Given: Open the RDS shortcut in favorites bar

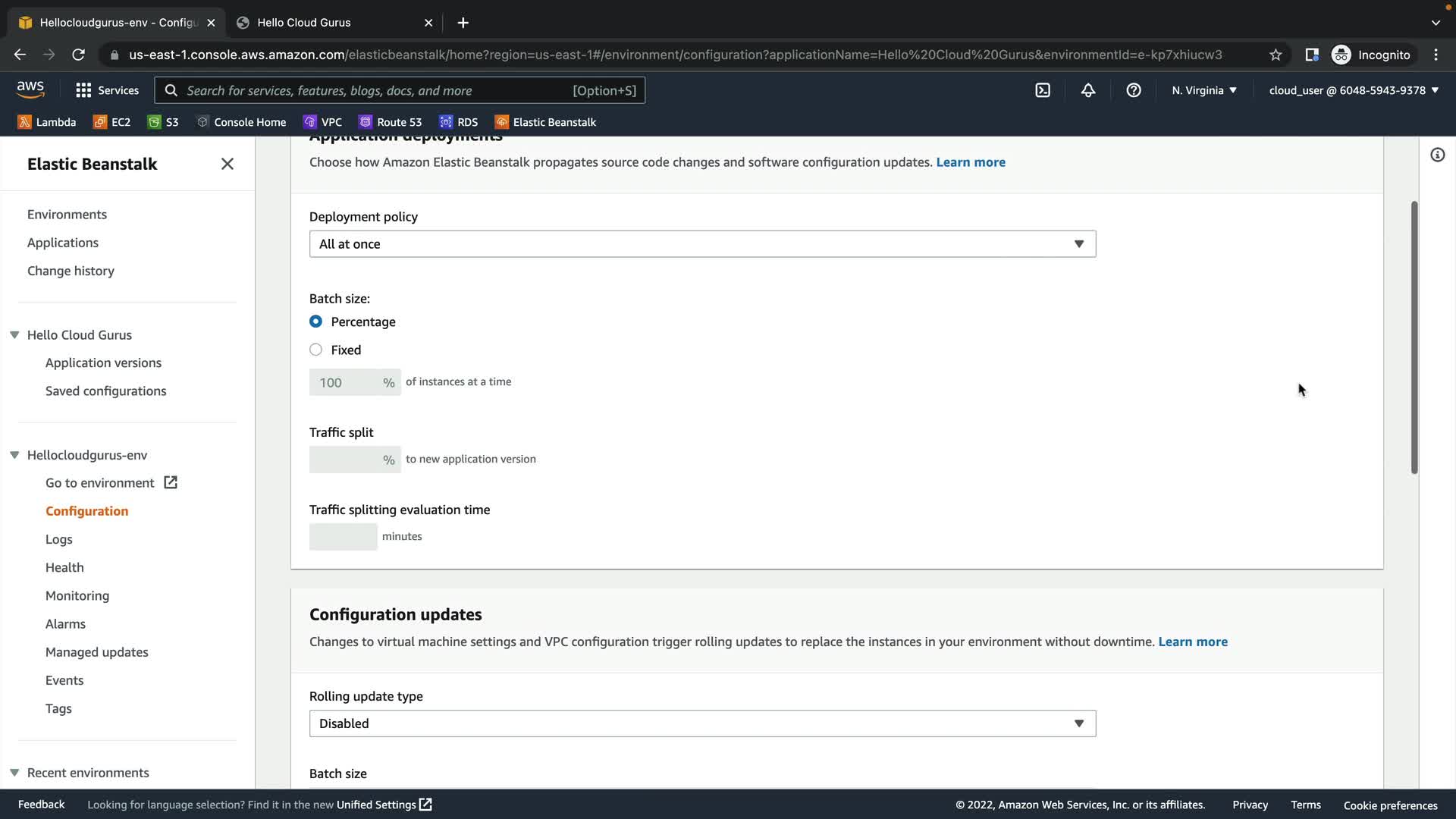Looking at the screenshot, I should [459, 122].
